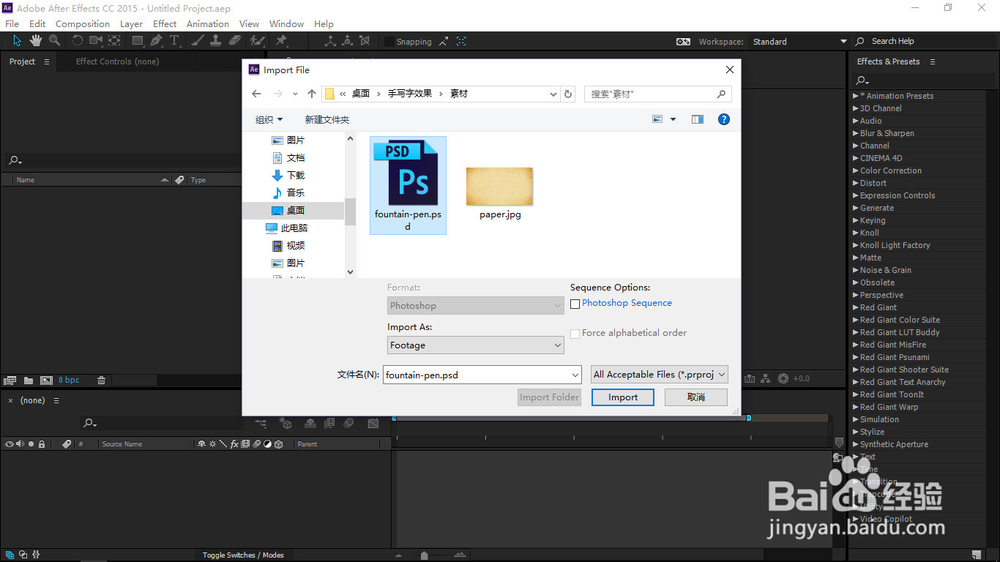Screen dimensions: 1000x562
Task: Toggle lock column icon in timeline
Action: [41, 444]
